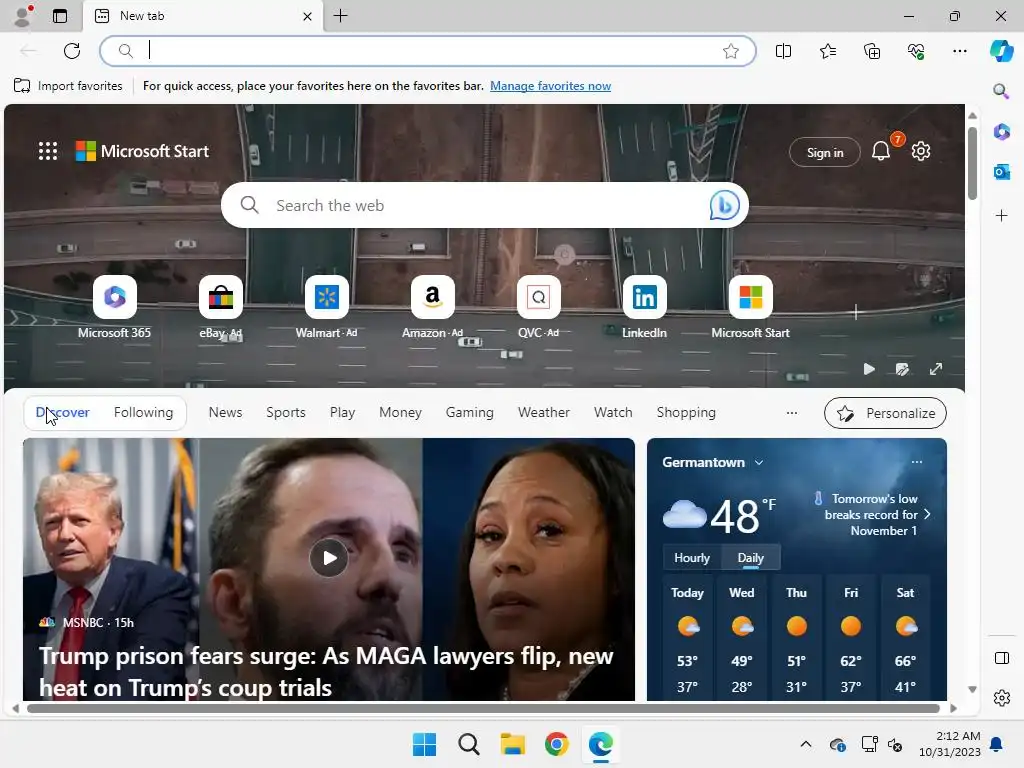Screen dimensions: 1024x768
Task: Play the background video
Action: pyautogui.click(x=869, y=369)
